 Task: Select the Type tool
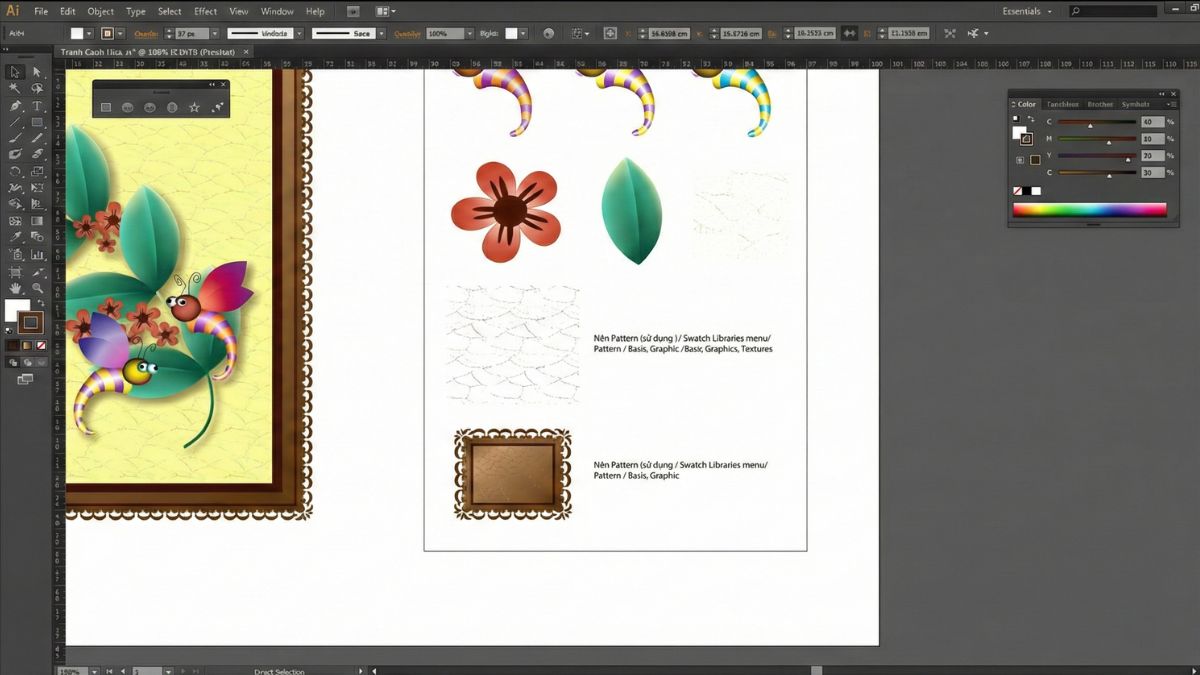point(37,106)
